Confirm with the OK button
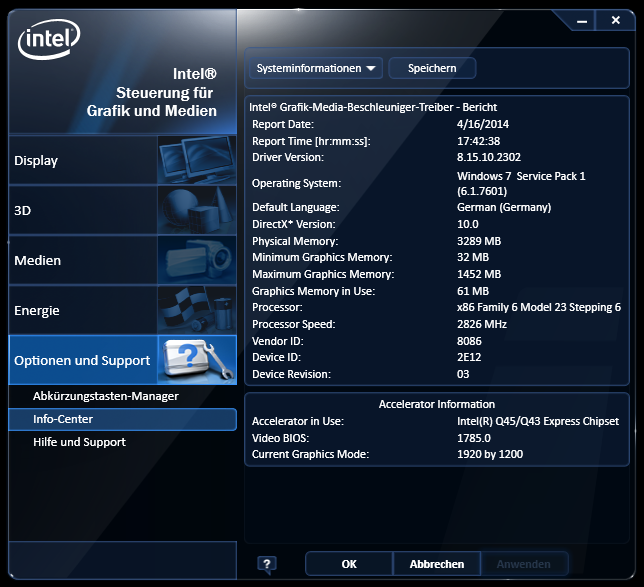This screenshot has height=587, width=644. point(349,564)
